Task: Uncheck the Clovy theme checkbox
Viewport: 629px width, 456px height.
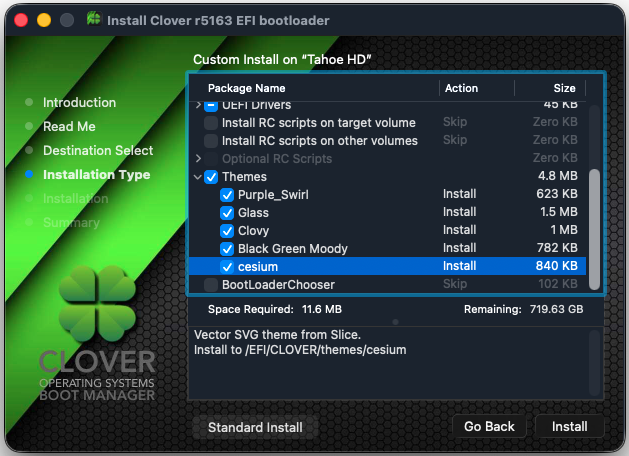Action: coord(227,231)
